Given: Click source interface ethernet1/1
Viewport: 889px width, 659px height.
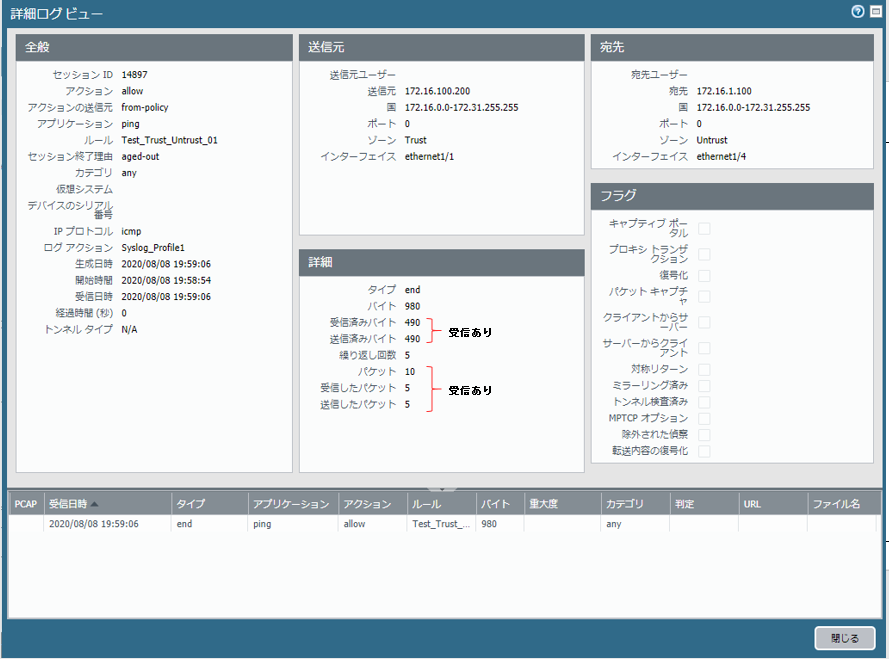Looking at the screenshot, I should click(x=429, y=157).
